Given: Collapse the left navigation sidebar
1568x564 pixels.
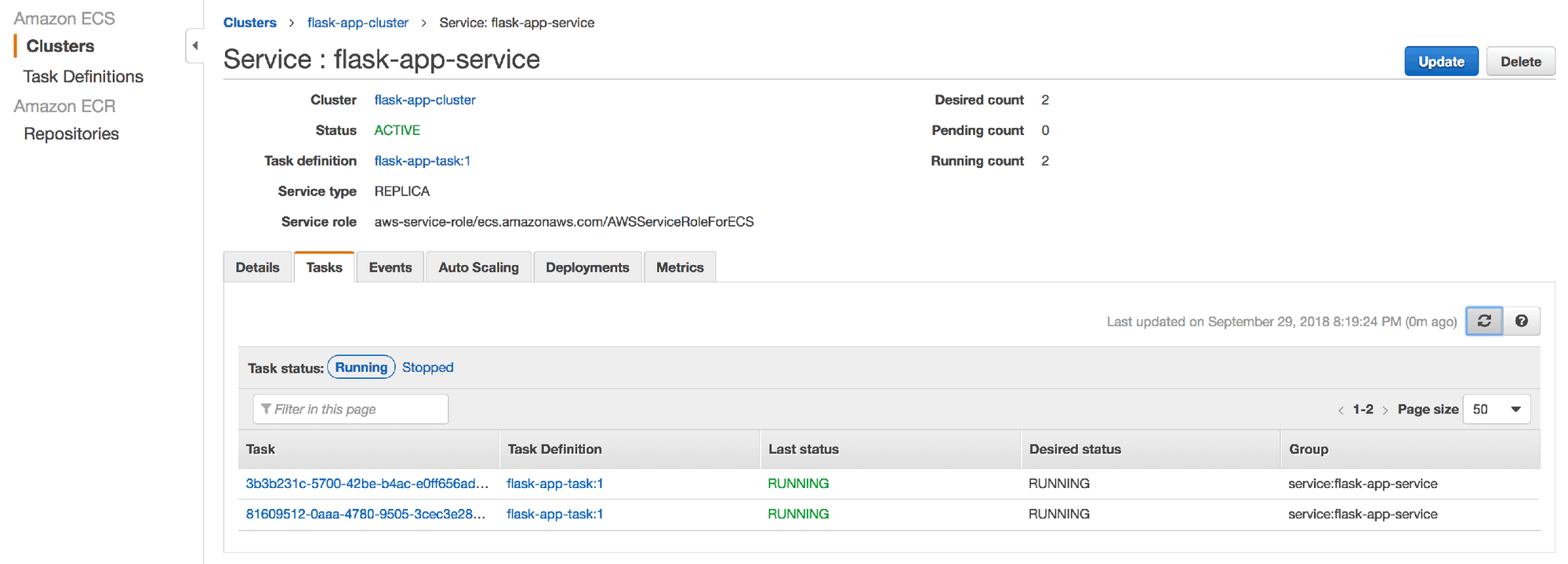Looking at the screenshot, I should coord(194,45).
